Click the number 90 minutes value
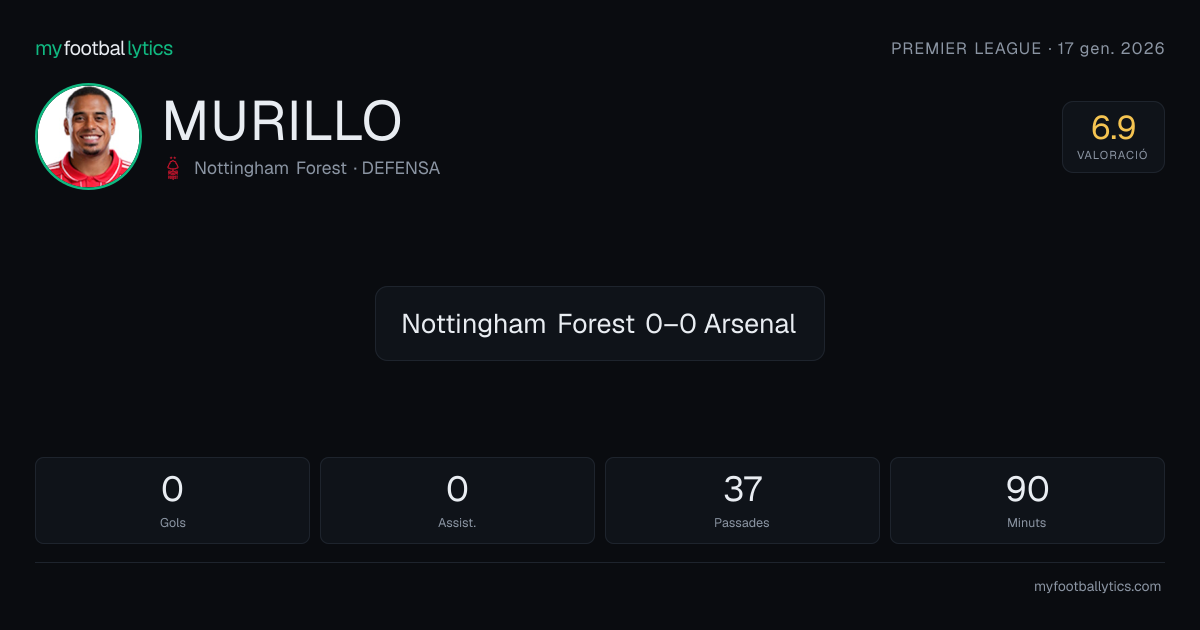 point(1027,489)
